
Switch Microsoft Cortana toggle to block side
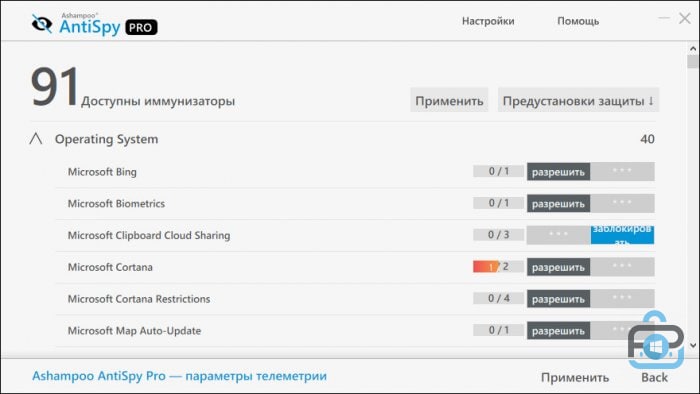[x=622, y=267]
